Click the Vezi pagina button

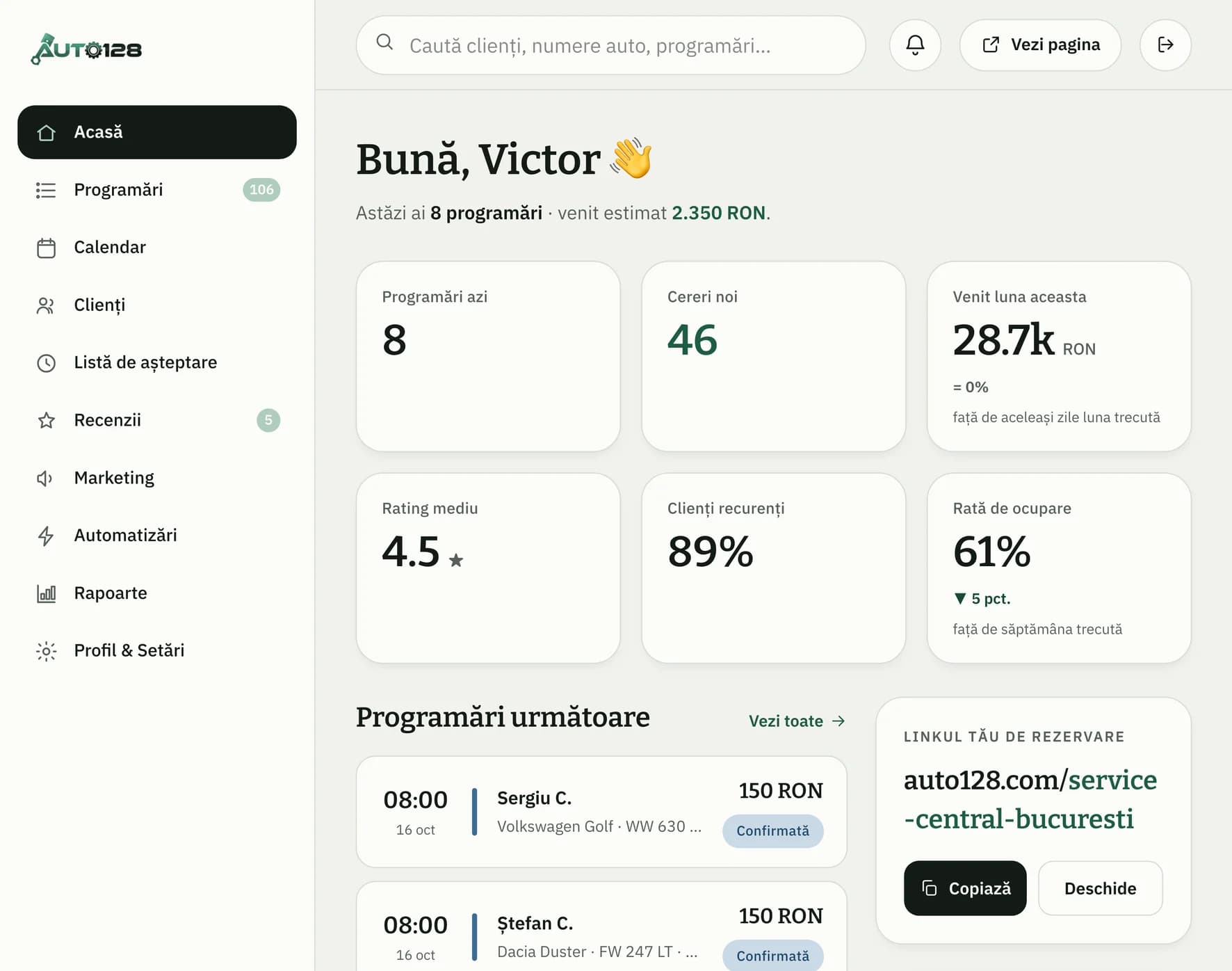(1040, 45)
